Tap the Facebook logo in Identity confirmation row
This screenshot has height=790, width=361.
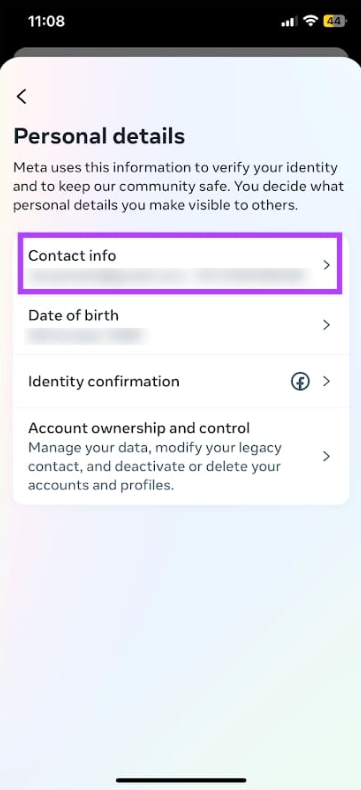(301, 381)
